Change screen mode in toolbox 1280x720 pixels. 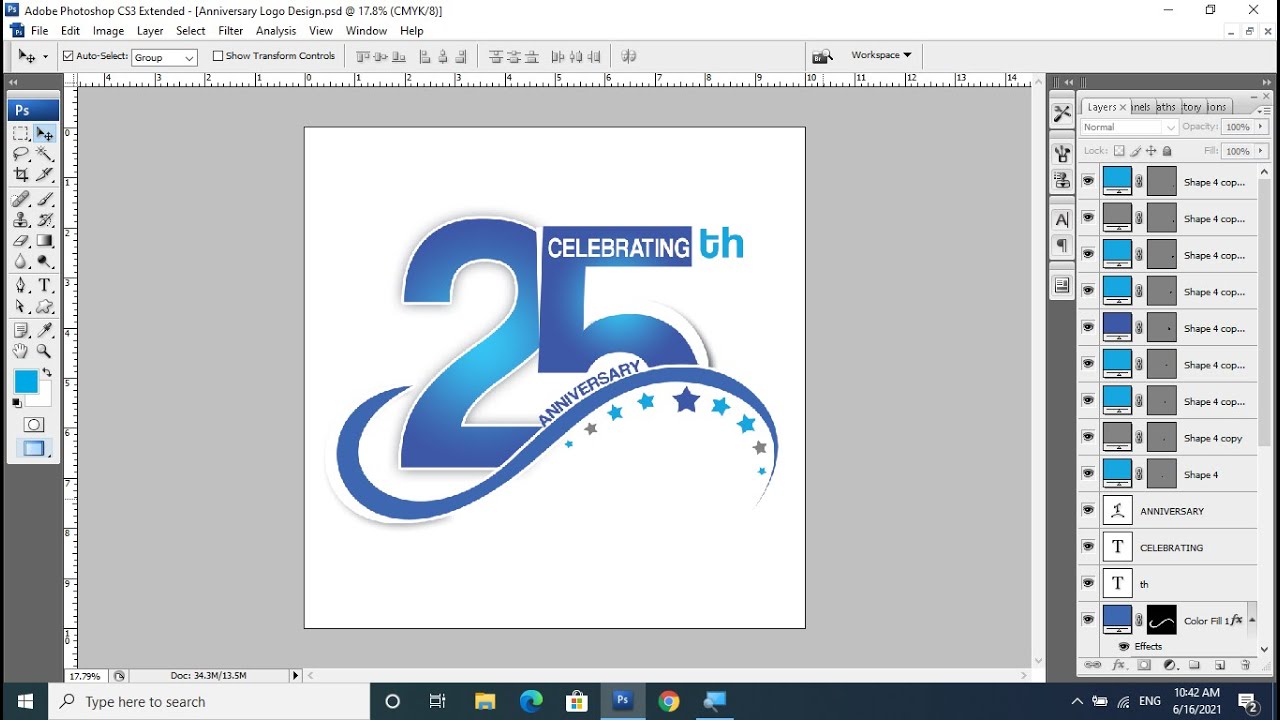(34, 449)
